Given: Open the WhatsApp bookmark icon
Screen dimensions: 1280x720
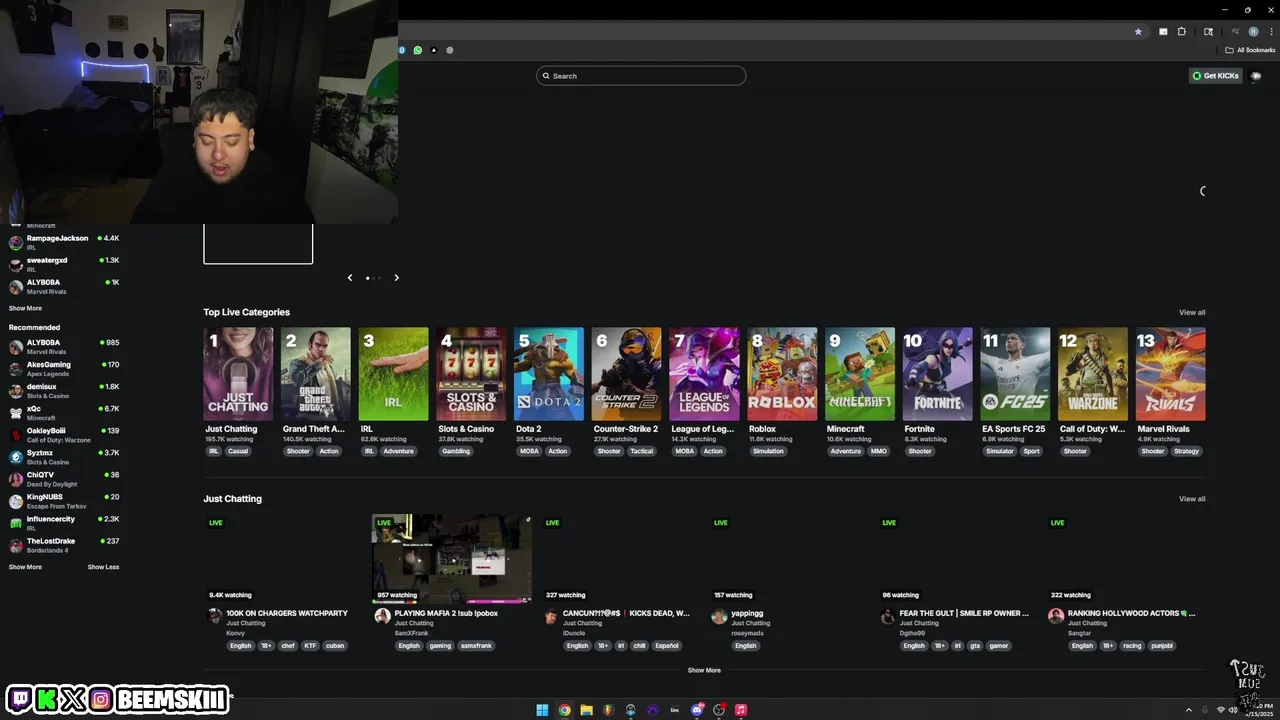Looking at the screenshot, I should point(418,50).
